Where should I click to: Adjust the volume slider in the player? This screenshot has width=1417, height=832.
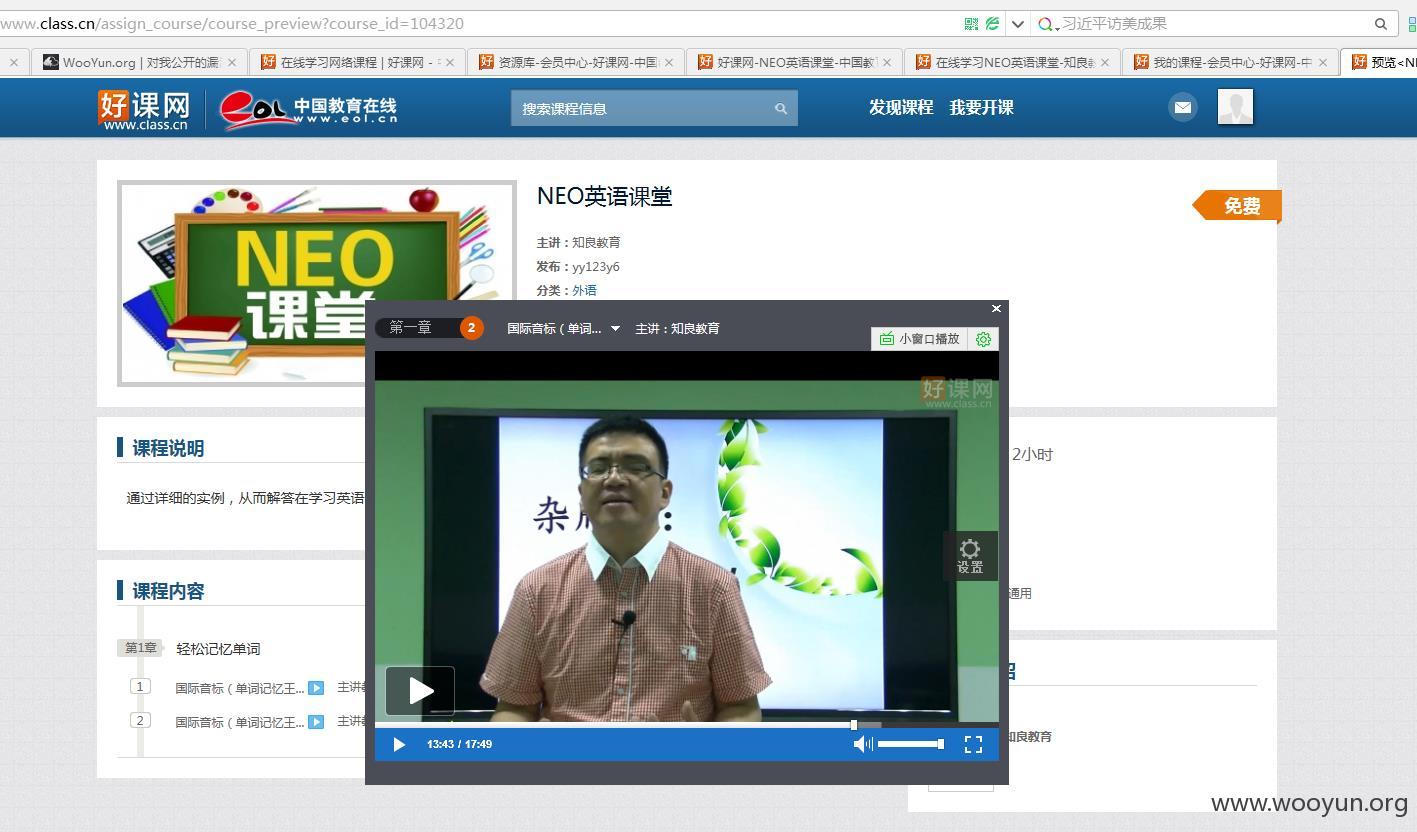point(910,744)
